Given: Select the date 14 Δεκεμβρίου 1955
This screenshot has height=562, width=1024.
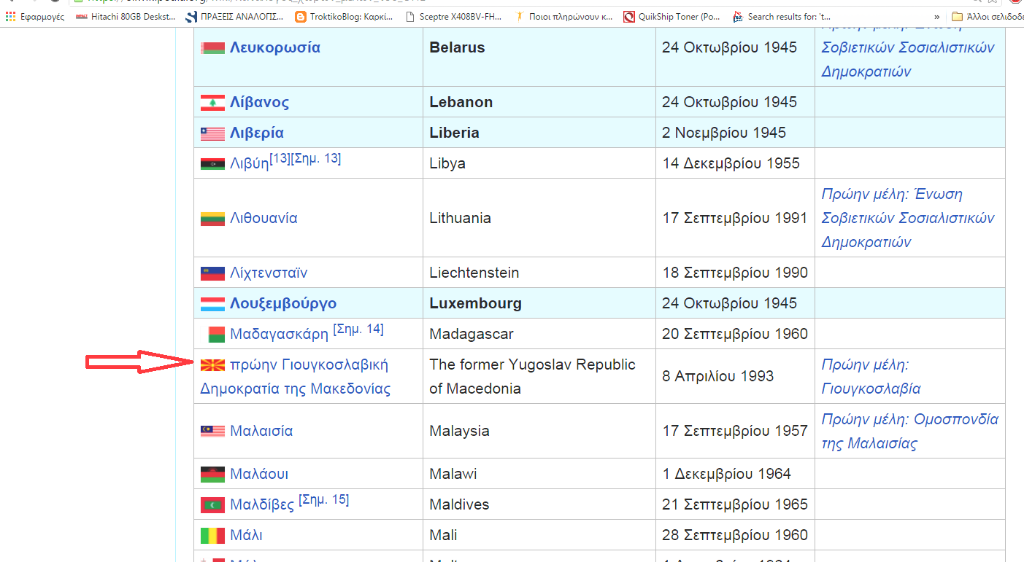Looking at the screenshot, I should pos(731,163).
